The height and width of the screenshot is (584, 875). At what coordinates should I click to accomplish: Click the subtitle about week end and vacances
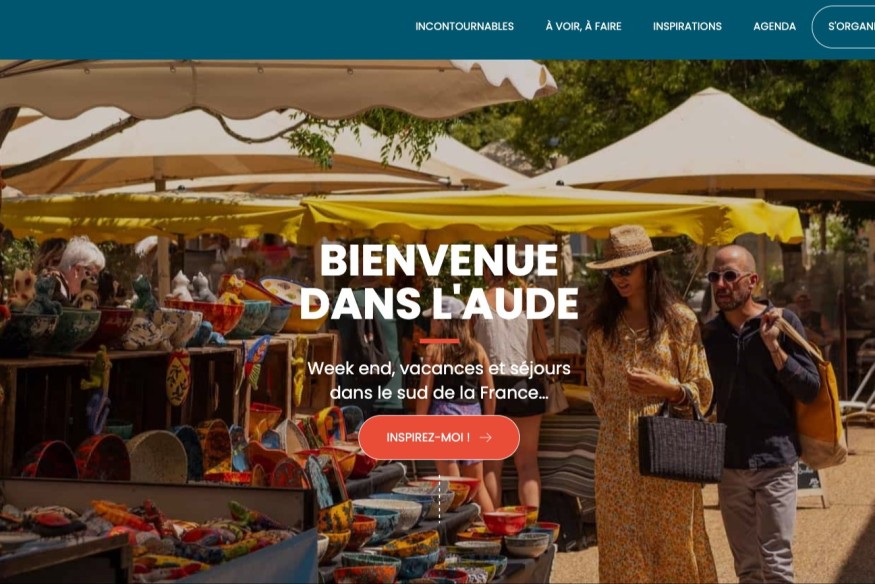click(439, 380)
